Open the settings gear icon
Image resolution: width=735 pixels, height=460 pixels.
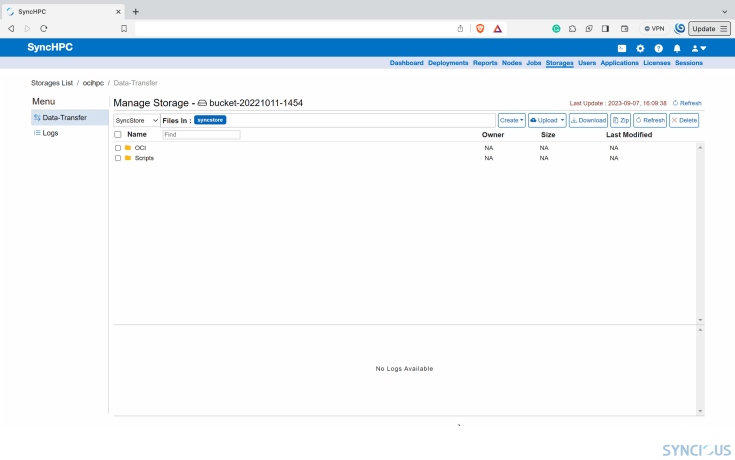click(640, 48)
